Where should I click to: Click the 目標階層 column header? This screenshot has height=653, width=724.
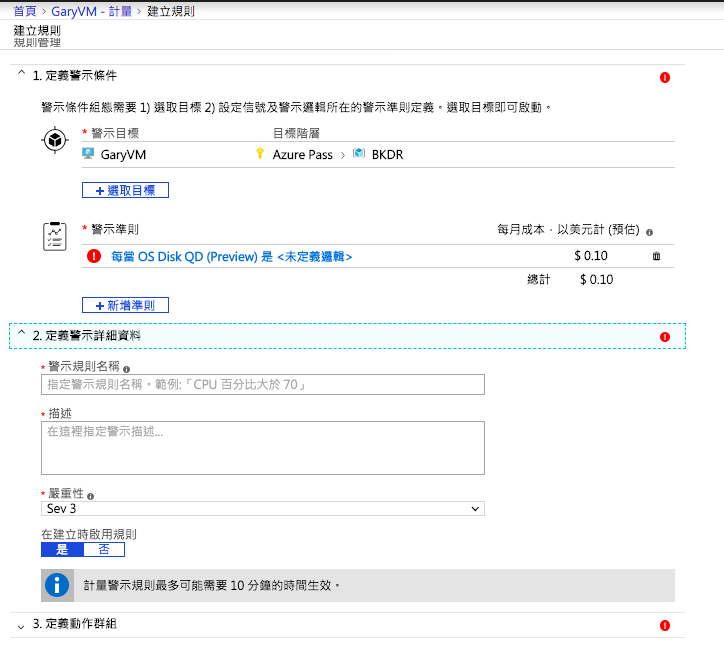(x=296, y=133)
